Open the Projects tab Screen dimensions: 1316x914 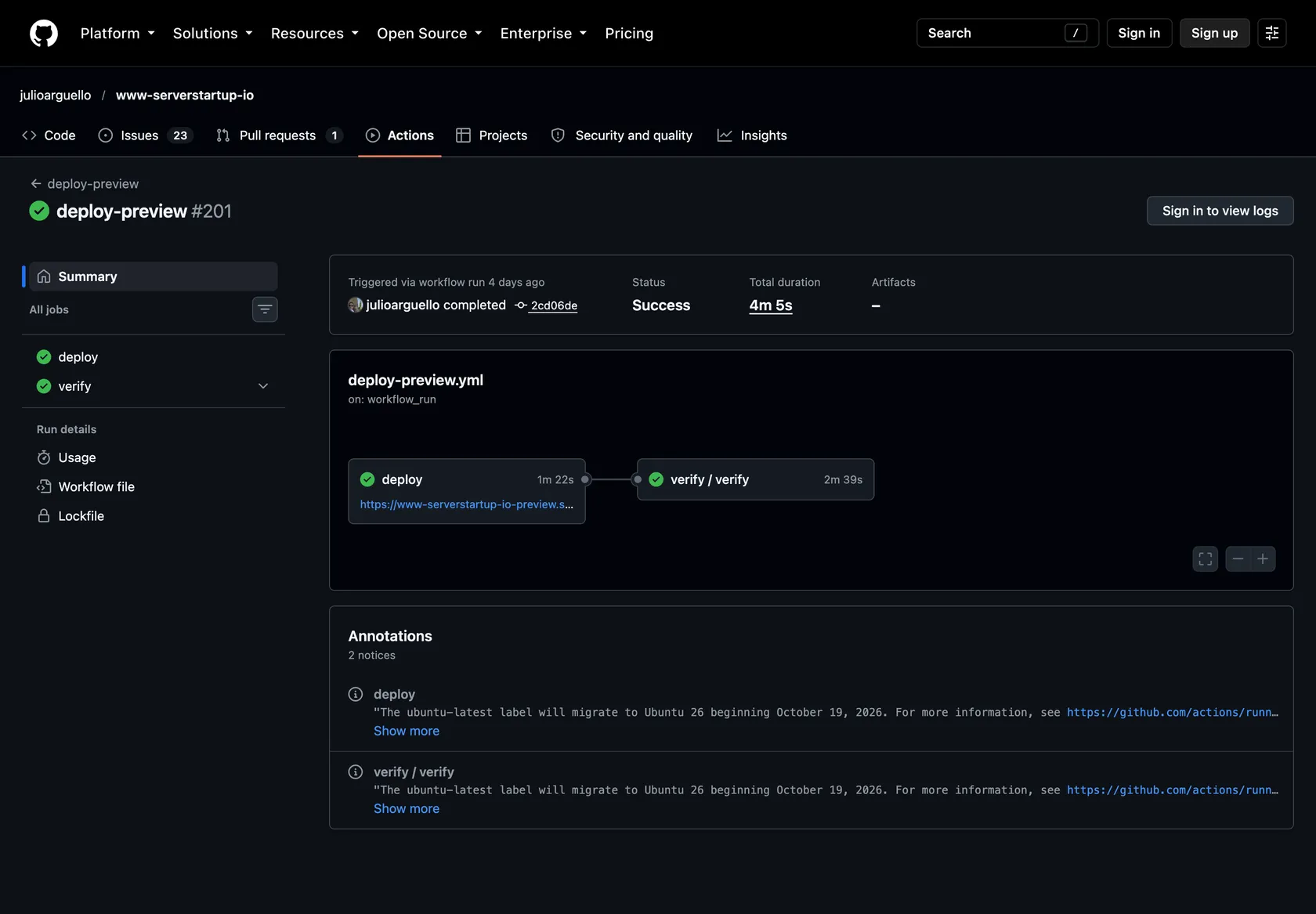(491, 135)
